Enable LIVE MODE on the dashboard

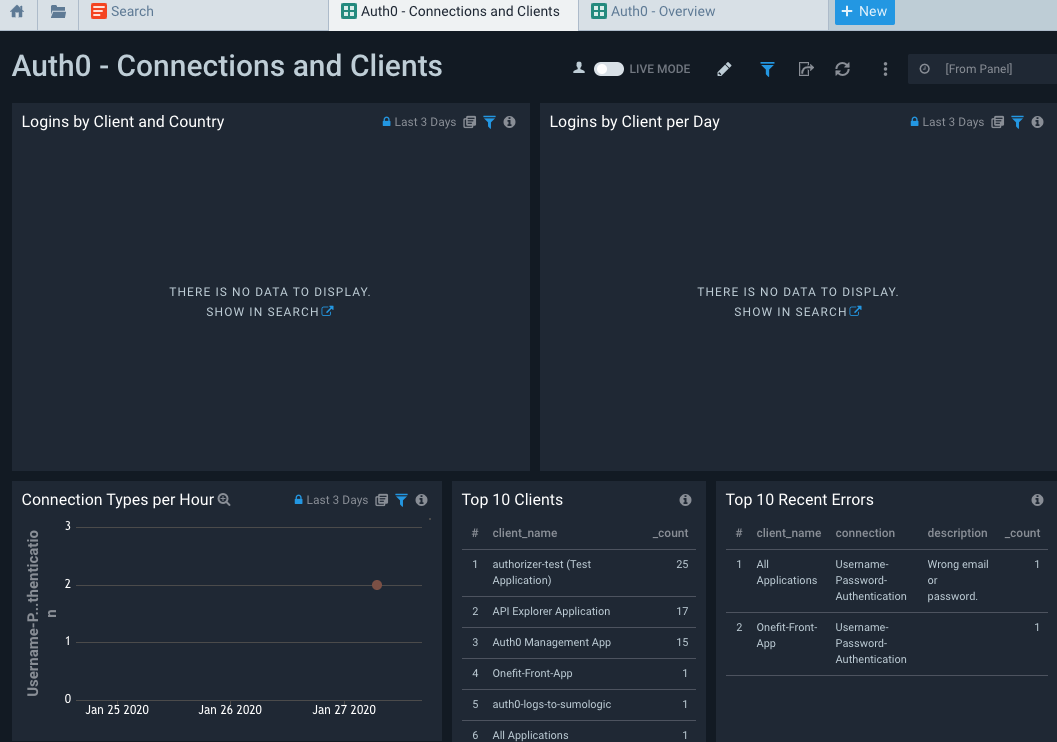pyautogui.click(x=608, y=69)
